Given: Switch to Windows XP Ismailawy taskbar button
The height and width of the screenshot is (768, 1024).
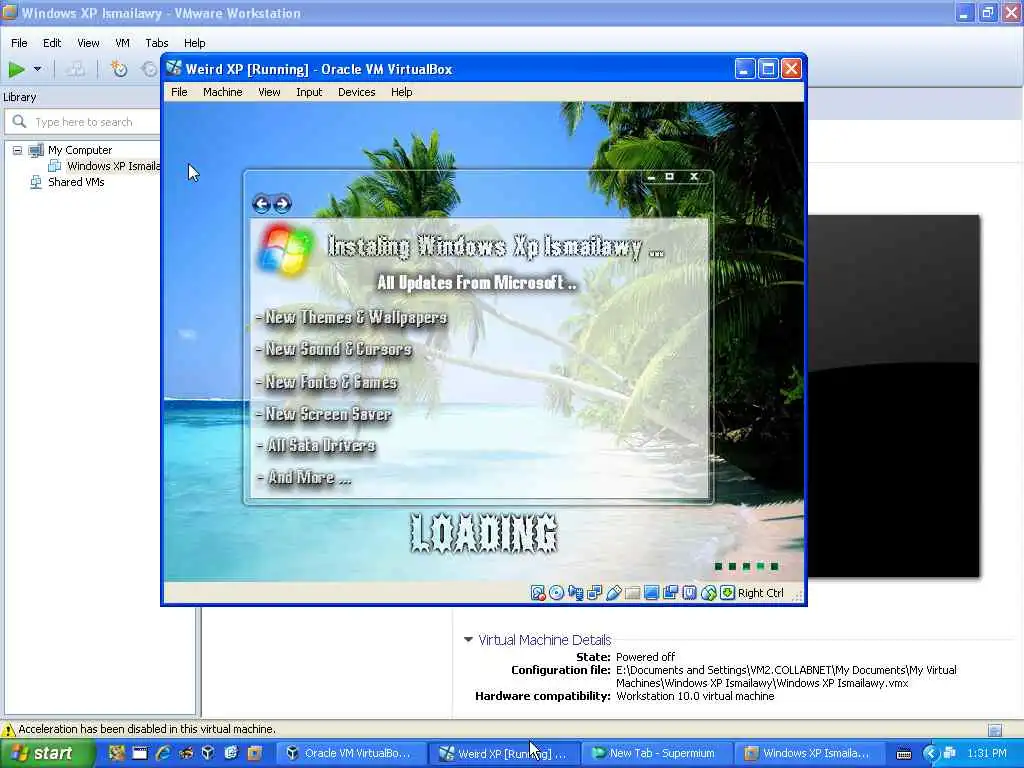Looking at the screenshot, I should [808, 754].
